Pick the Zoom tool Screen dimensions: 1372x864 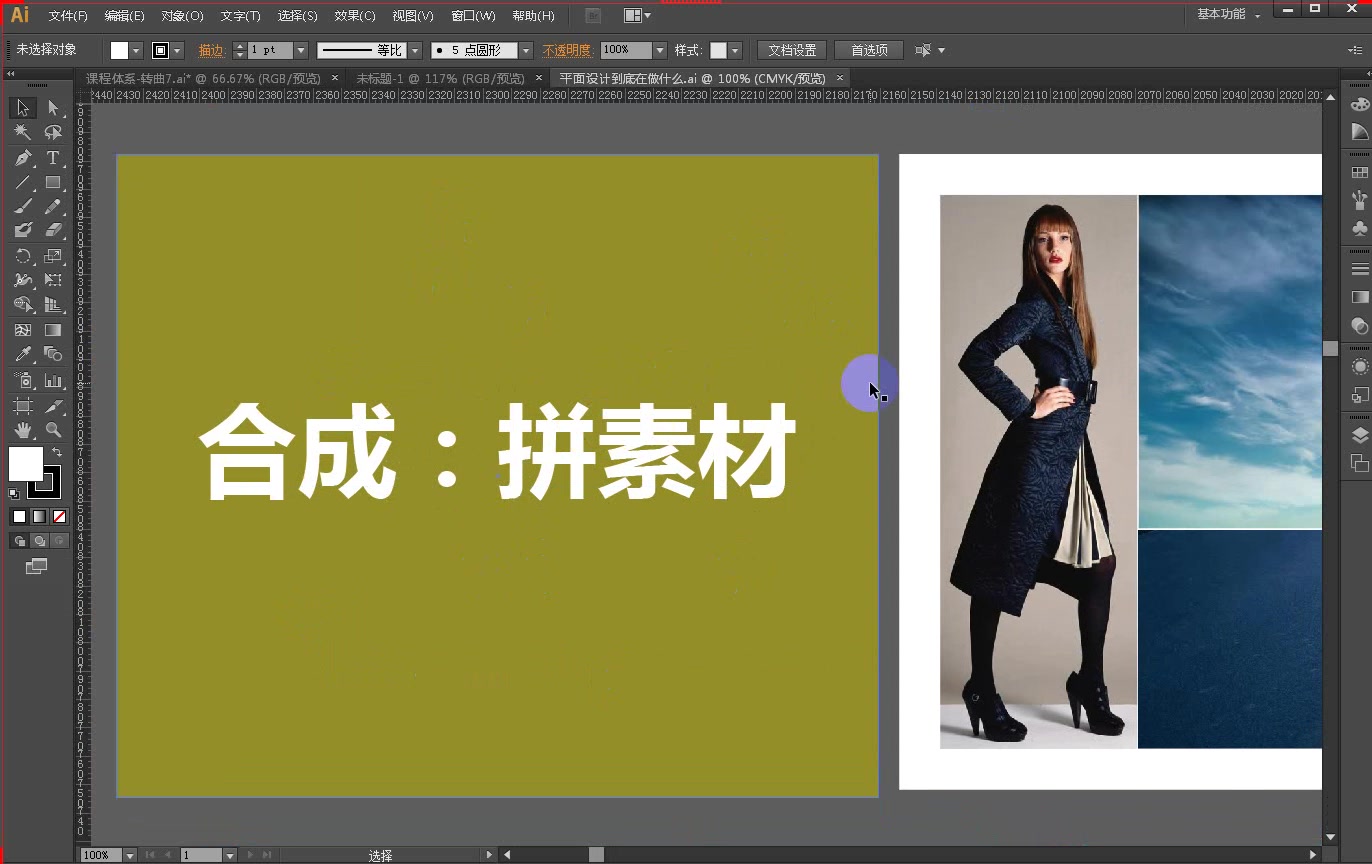(x=54, y=430)
